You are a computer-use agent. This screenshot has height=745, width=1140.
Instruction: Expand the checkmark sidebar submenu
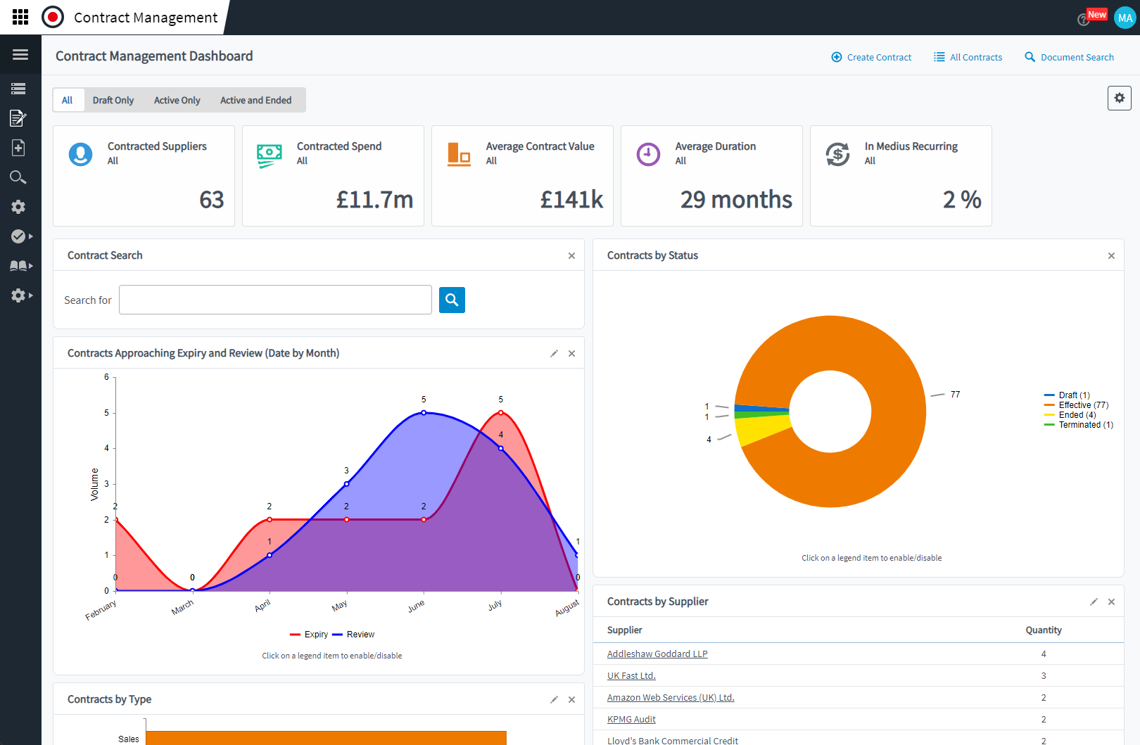tap(20, 237)
